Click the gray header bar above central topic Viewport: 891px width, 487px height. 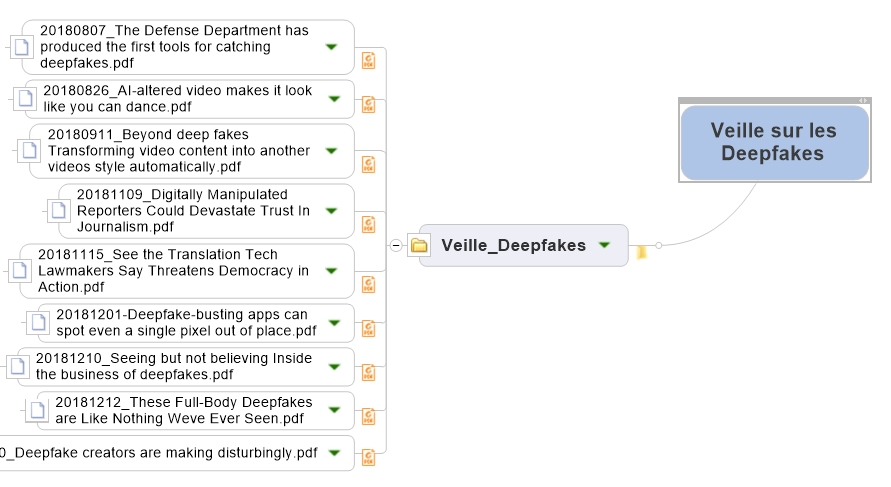pos(775,101)
